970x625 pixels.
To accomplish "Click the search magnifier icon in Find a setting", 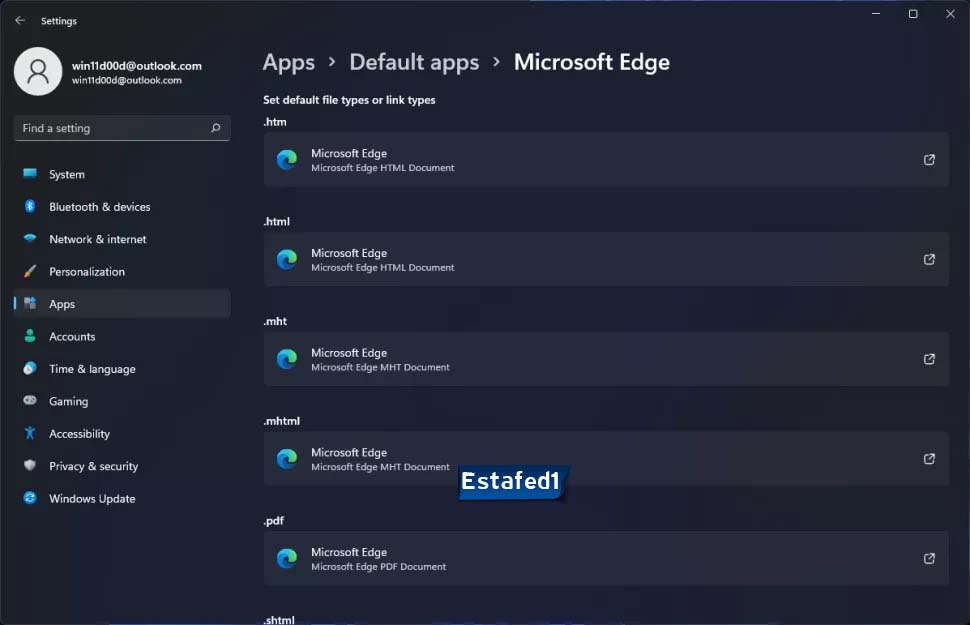I will pyautogui.click(x=215, y=128).
